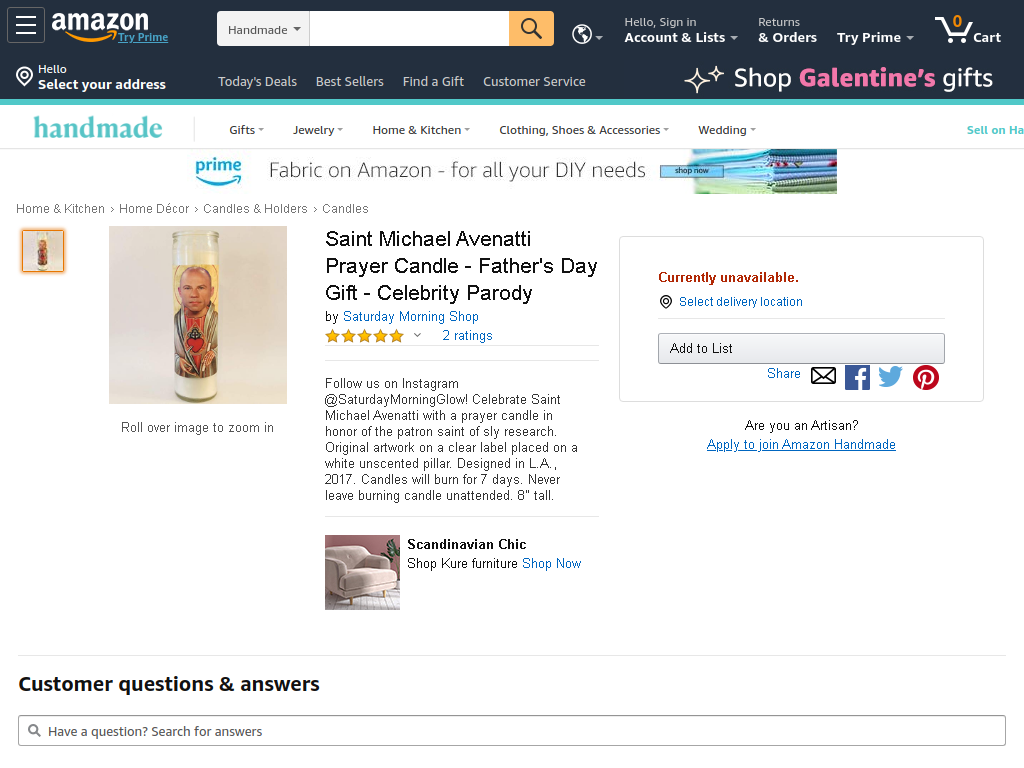Share on Facebook icon

pos(857,377)
